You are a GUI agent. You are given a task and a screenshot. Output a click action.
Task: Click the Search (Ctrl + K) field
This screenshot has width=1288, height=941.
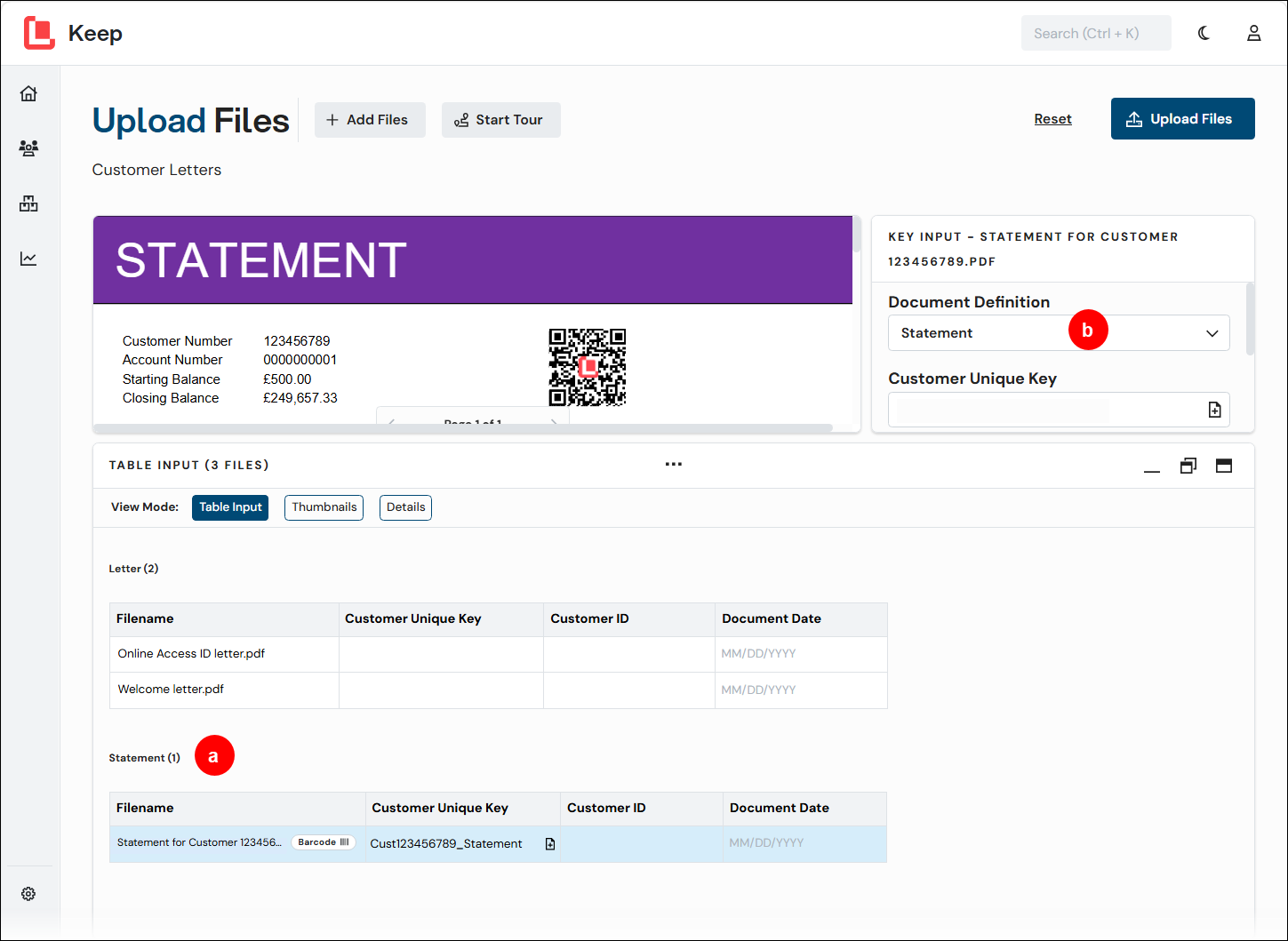click(1096, 33)
